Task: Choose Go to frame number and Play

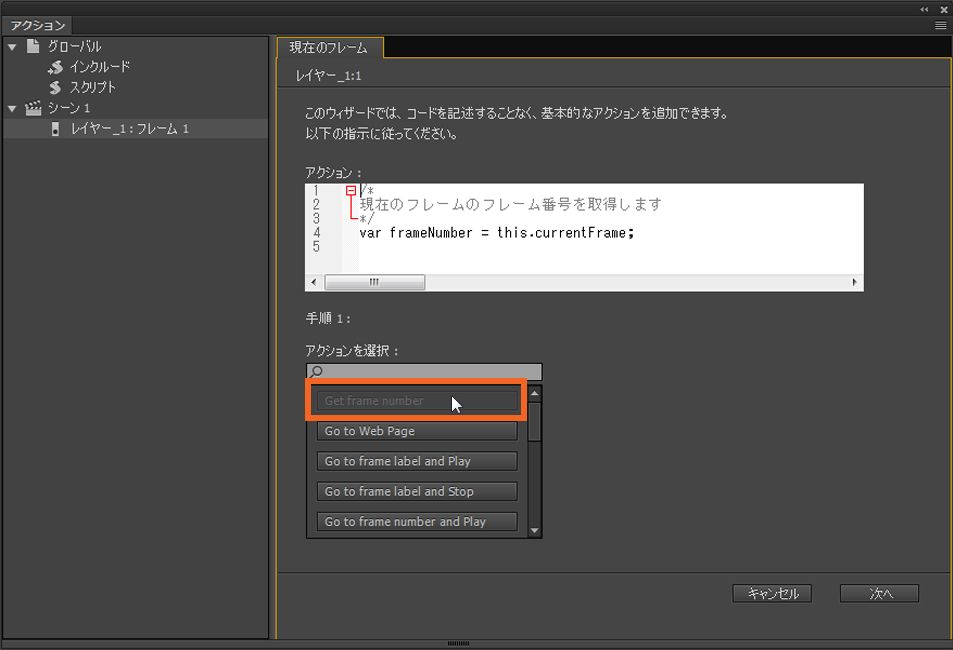Action: 417,522
